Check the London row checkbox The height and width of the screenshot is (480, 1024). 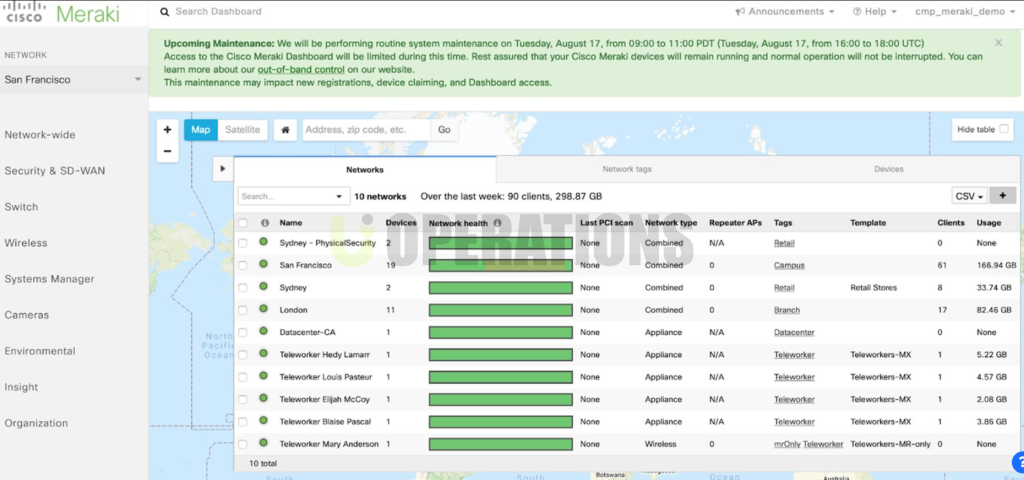coord(243,310)
